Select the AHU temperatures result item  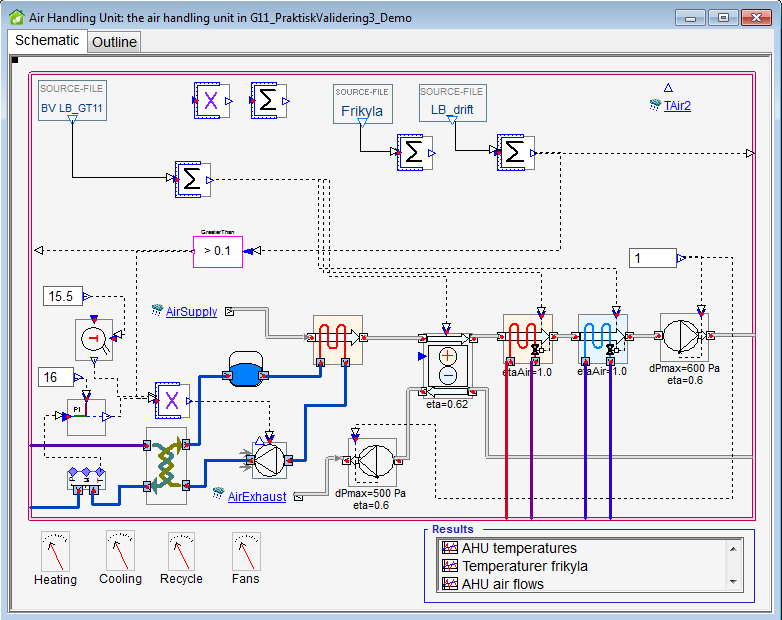(x=519, y=548)
